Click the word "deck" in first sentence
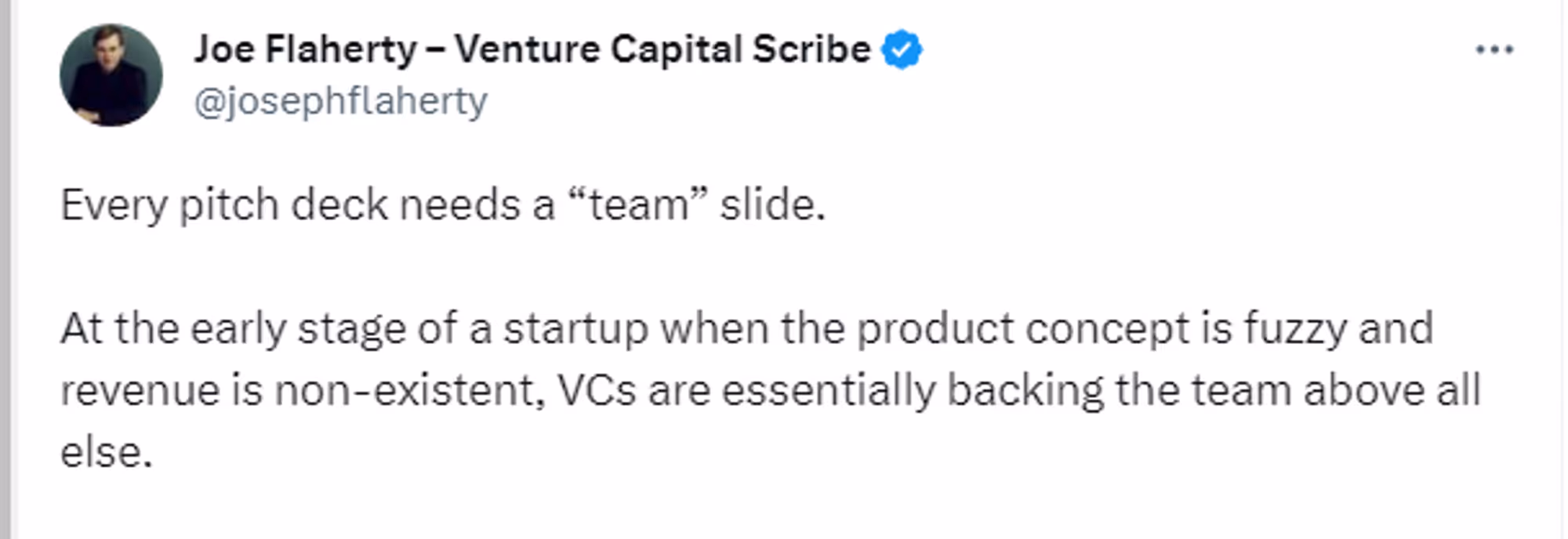1568x539 pixels. [x=339, y=205]
